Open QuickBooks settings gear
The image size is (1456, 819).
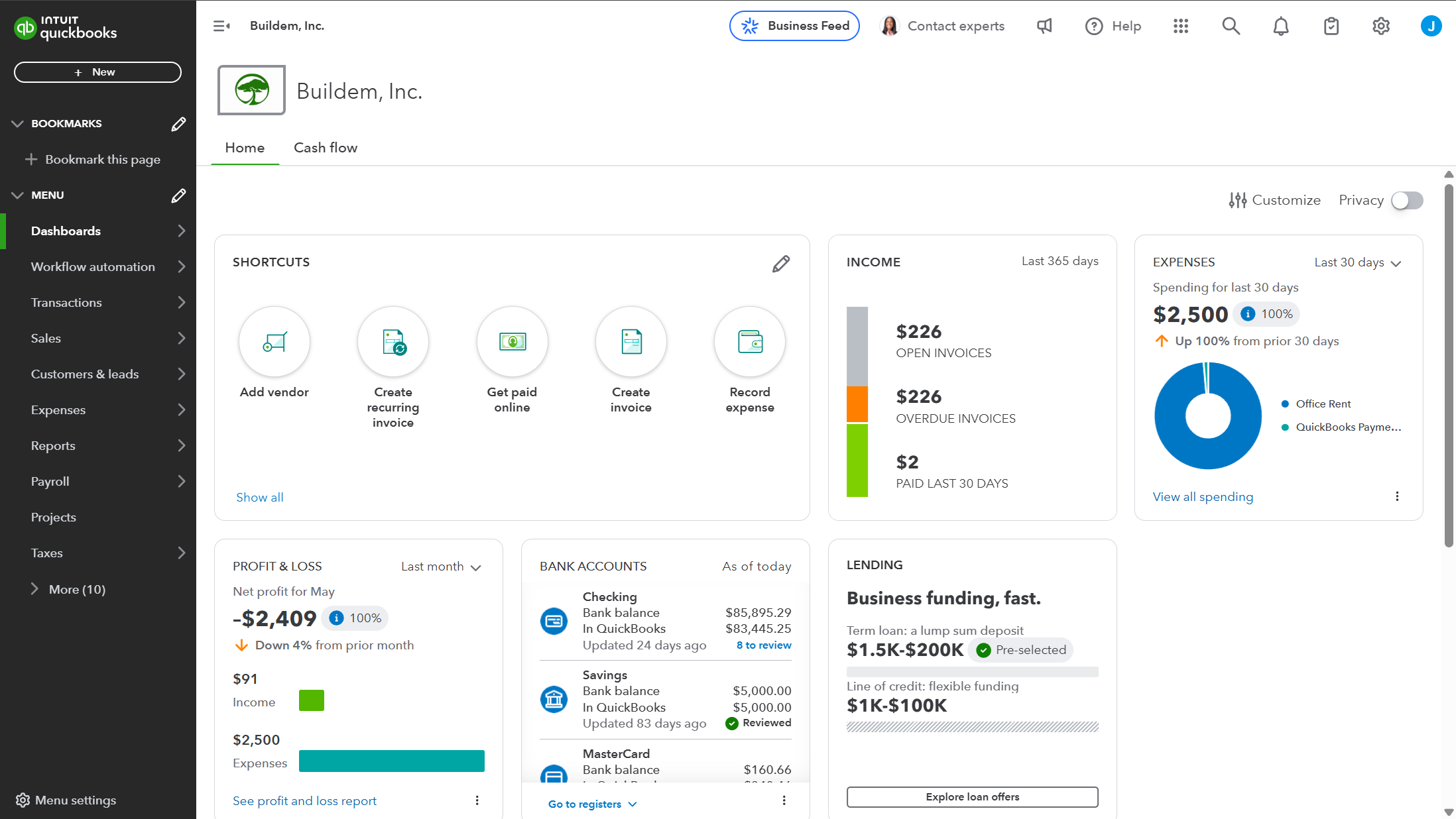pyautogui.click(x=1381, y=26)
